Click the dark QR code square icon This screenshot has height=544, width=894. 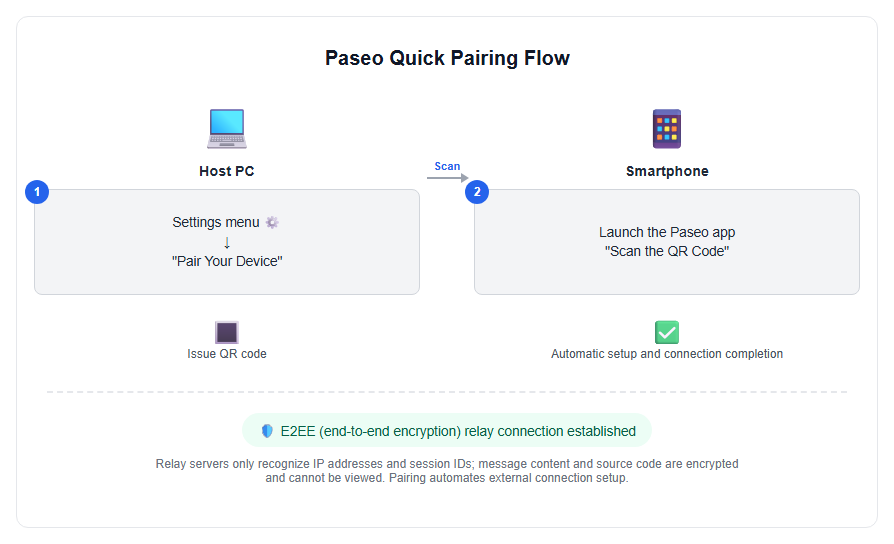point(227,332)
